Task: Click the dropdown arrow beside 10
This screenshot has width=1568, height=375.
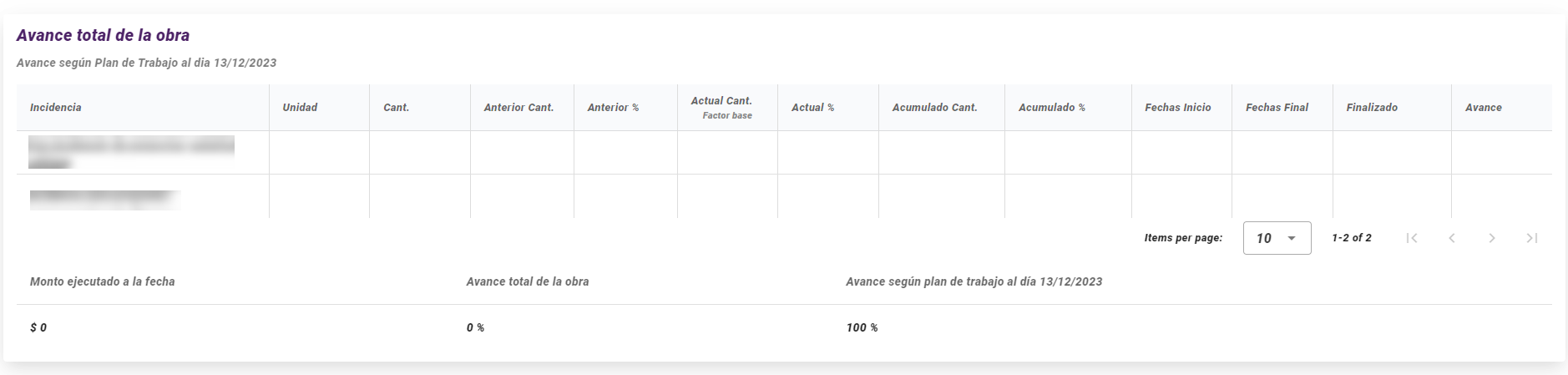Action: coord(1292,238)
